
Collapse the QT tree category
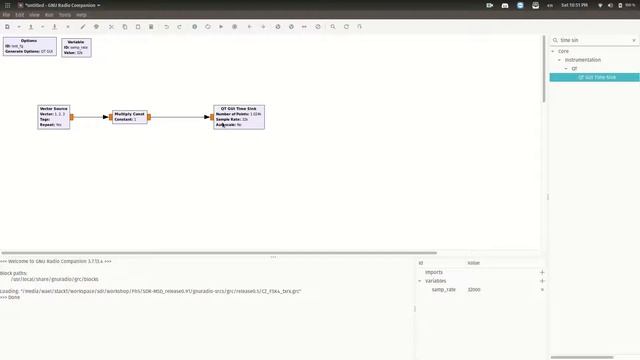pos(566,69)
